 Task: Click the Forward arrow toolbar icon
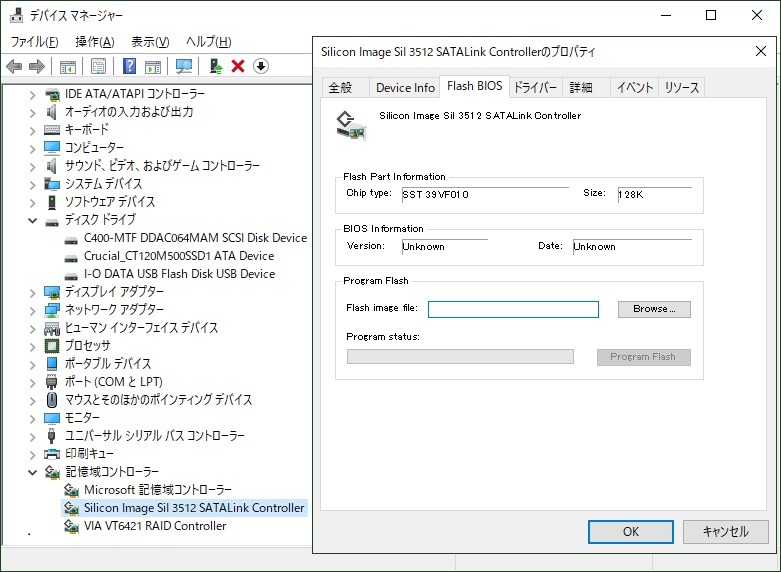point(37,66)
